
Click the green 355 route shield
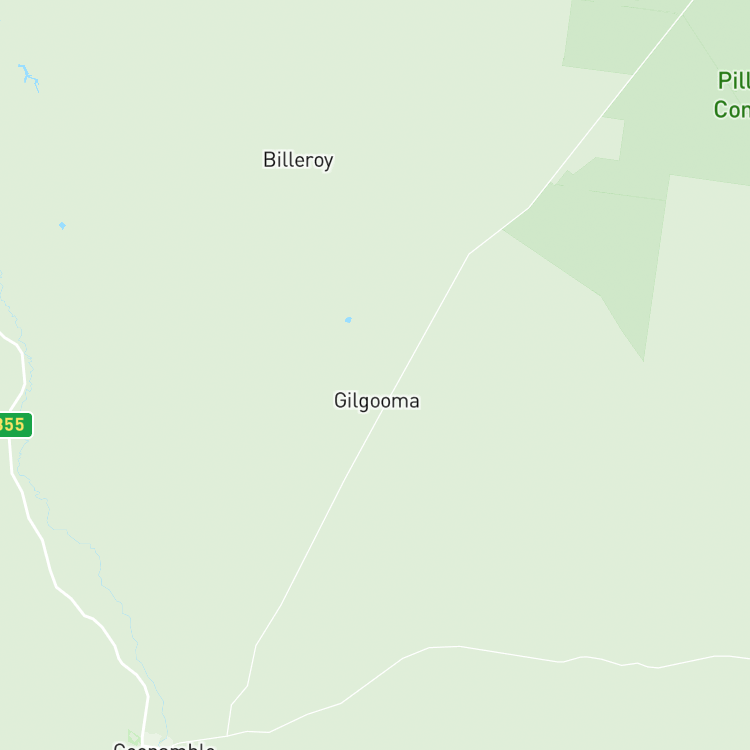[x=15, y=425]
